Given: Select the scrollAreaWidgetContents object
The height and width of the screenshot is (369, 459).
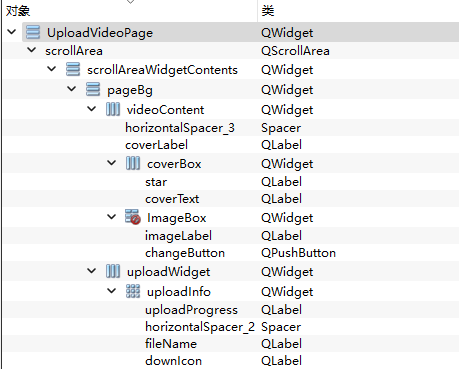Looking at the screenshot, I should 162,70.
